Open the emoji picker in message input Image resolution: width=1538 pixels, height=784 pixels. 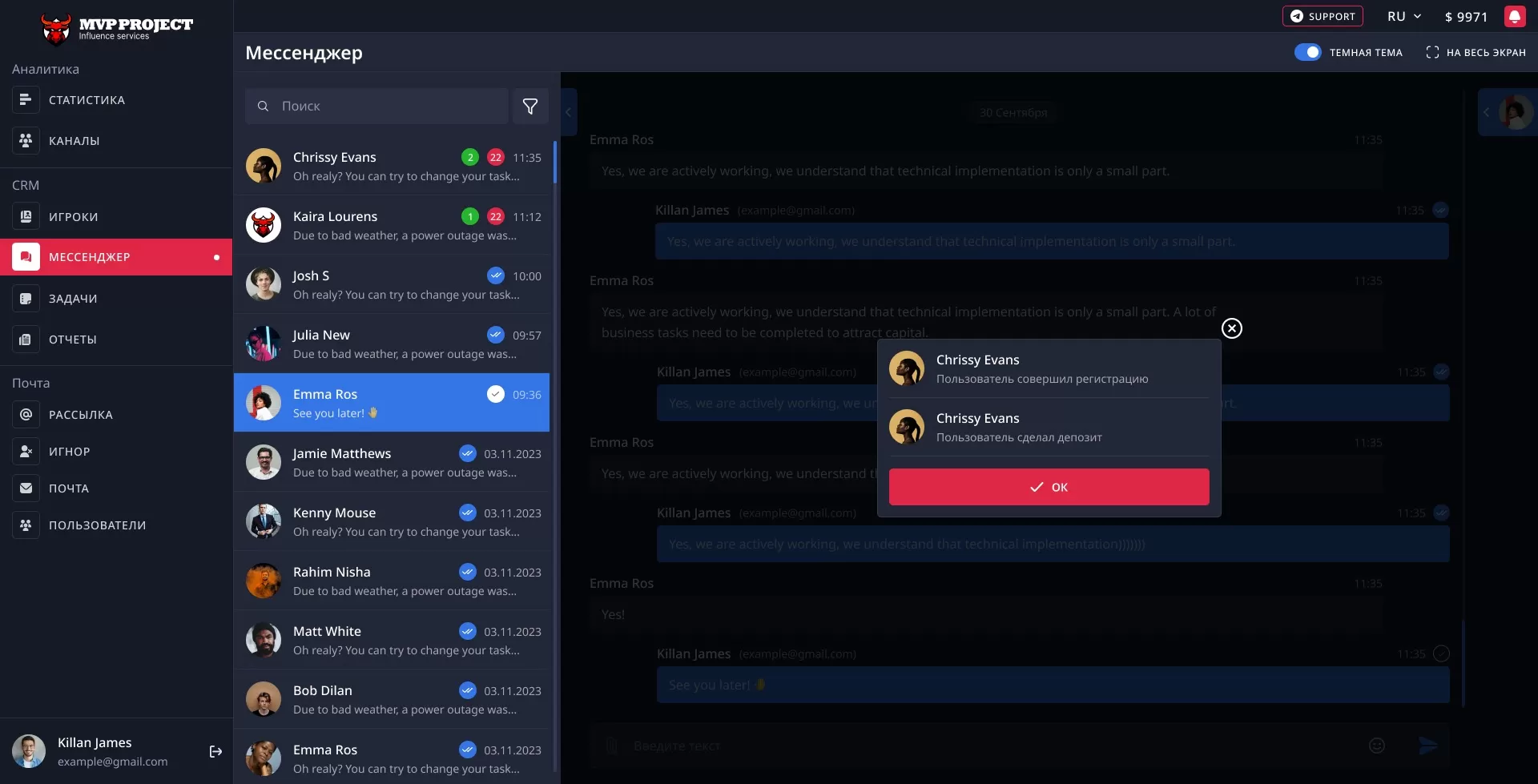coord(1377,745)
